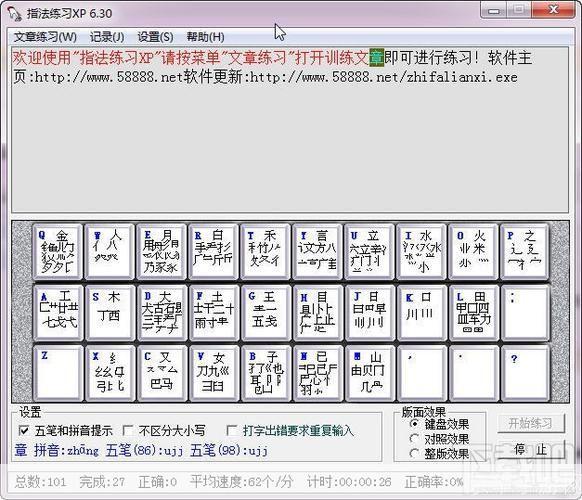This screenshot has height=500, width=582.
Task: Minimize the 指法练习XP window
Action: tap(494, 10)
